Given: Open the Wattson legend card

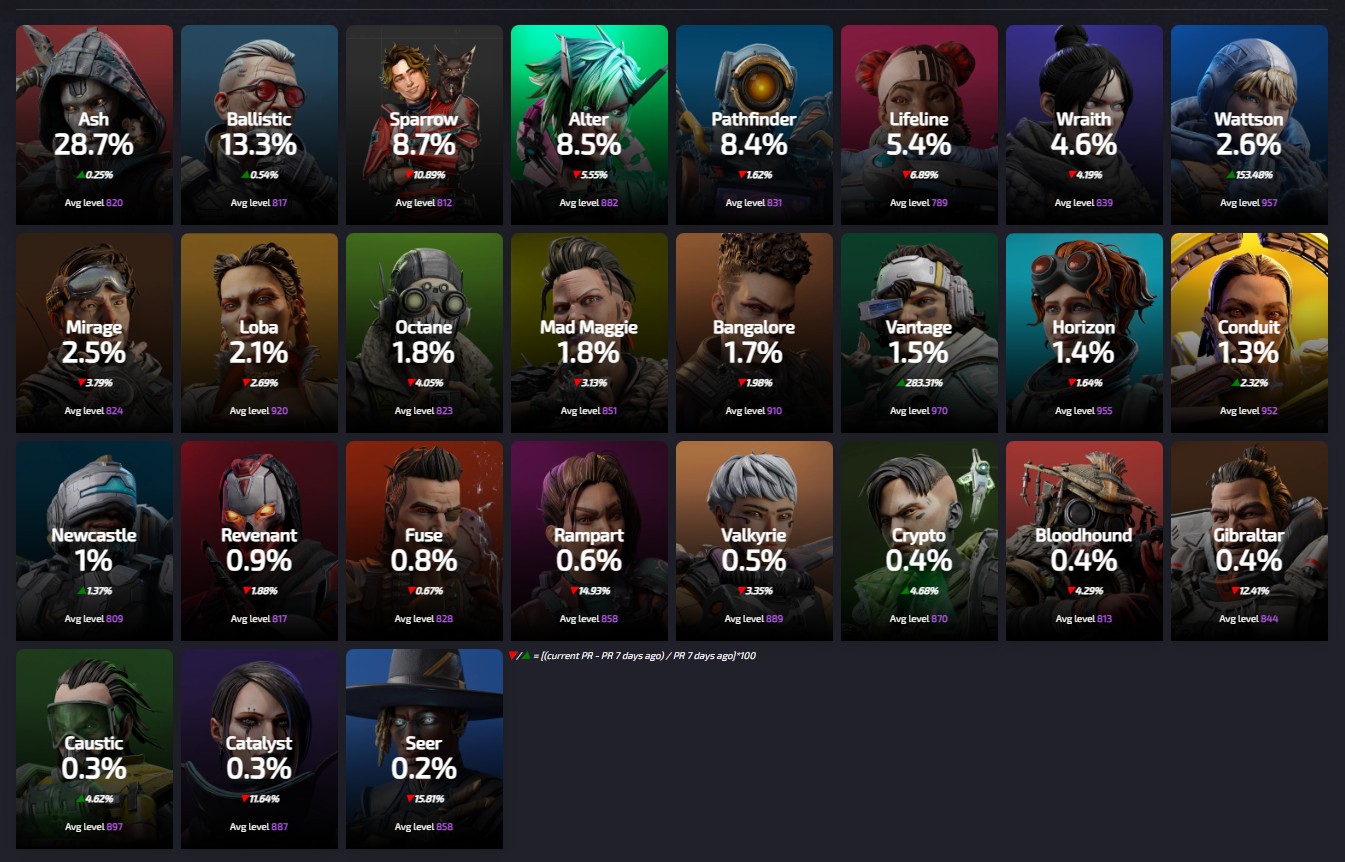Looking at the screenshot, I should coord(1249,125).
